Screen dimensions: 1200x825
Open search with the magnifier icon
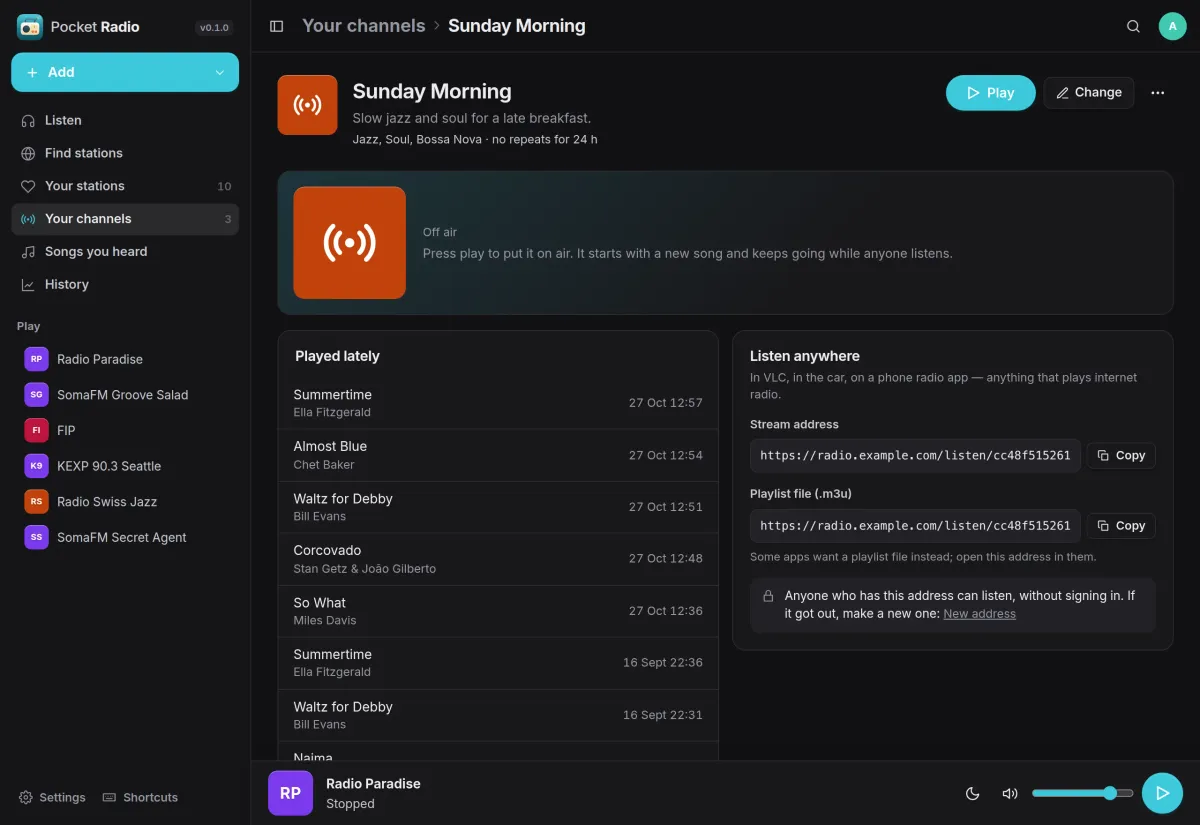[1133, 26]
